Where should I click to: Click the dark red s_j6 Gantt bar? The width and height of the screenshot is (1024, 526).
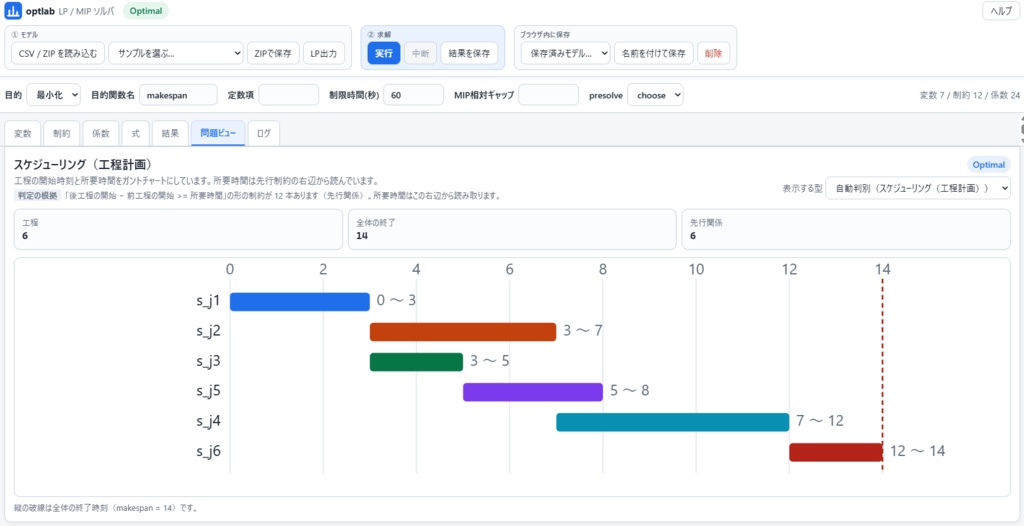836,452
